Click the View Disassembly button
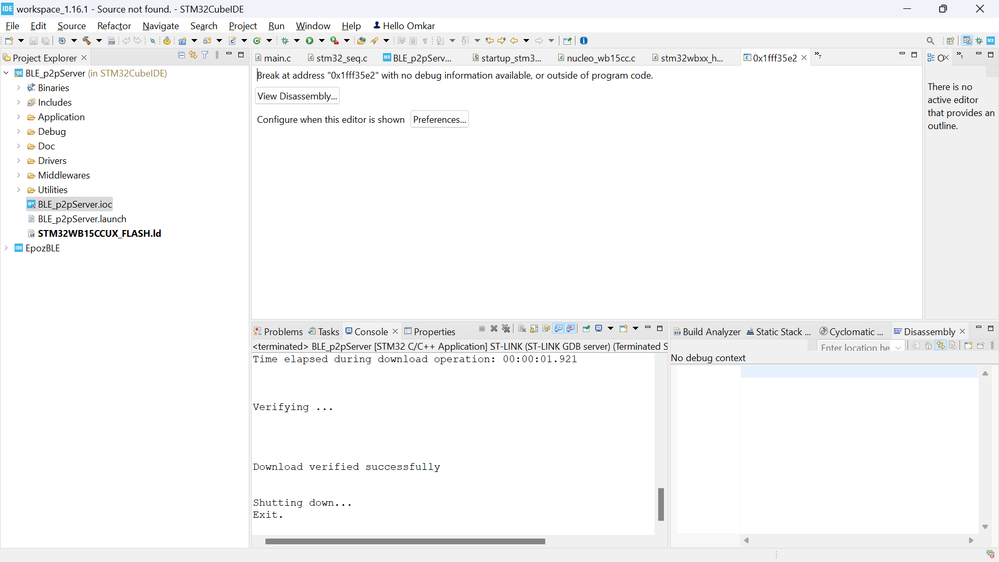Screen dimensions: 999x562 click(x=297, y=96)
